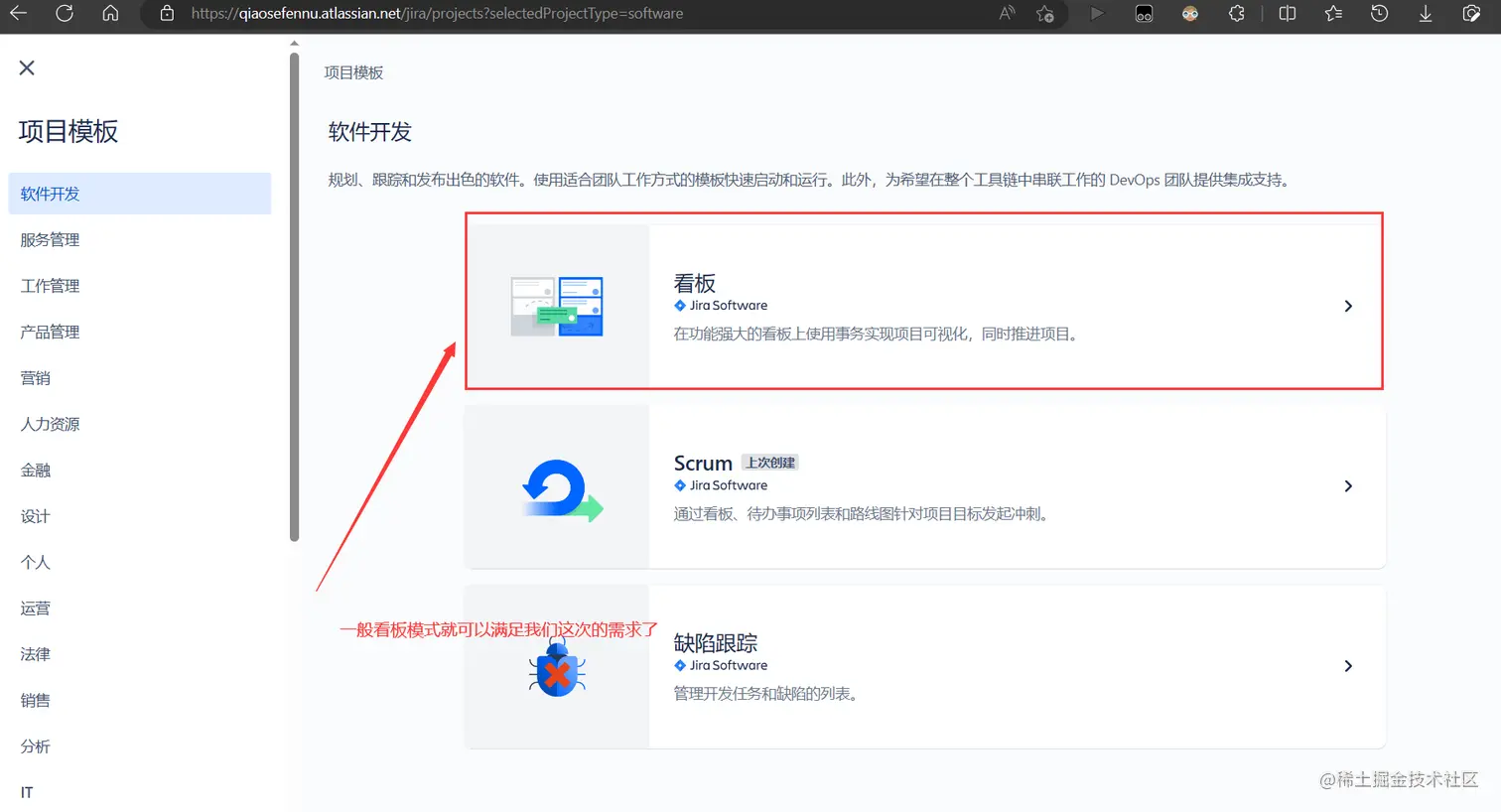1501x812 pixels.
Task: Open the 看板 template card title
Action: point(695,283)
